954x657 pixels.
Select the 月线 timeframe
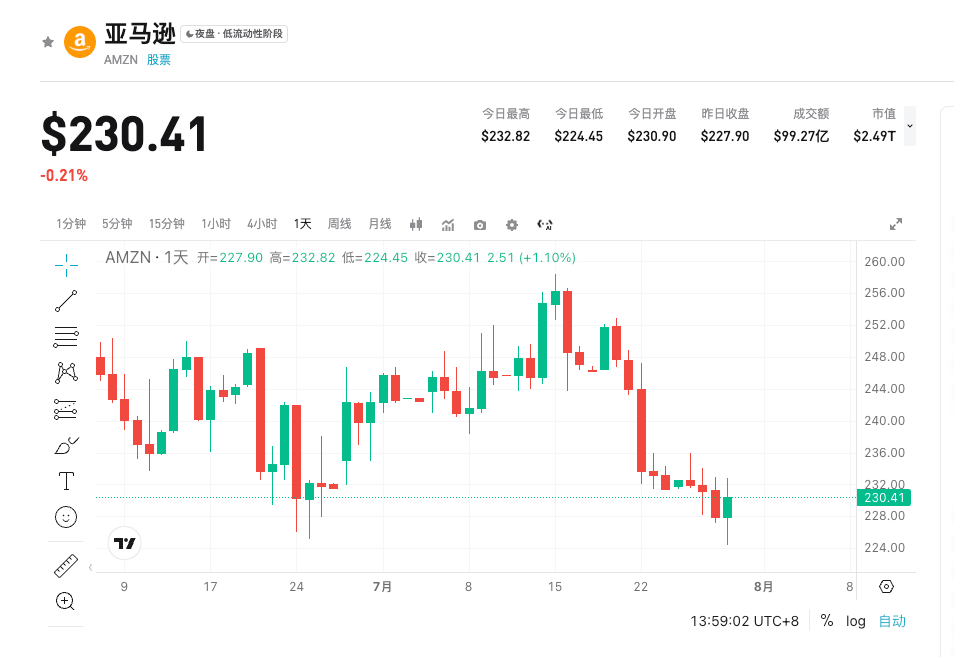coord(380,224)
